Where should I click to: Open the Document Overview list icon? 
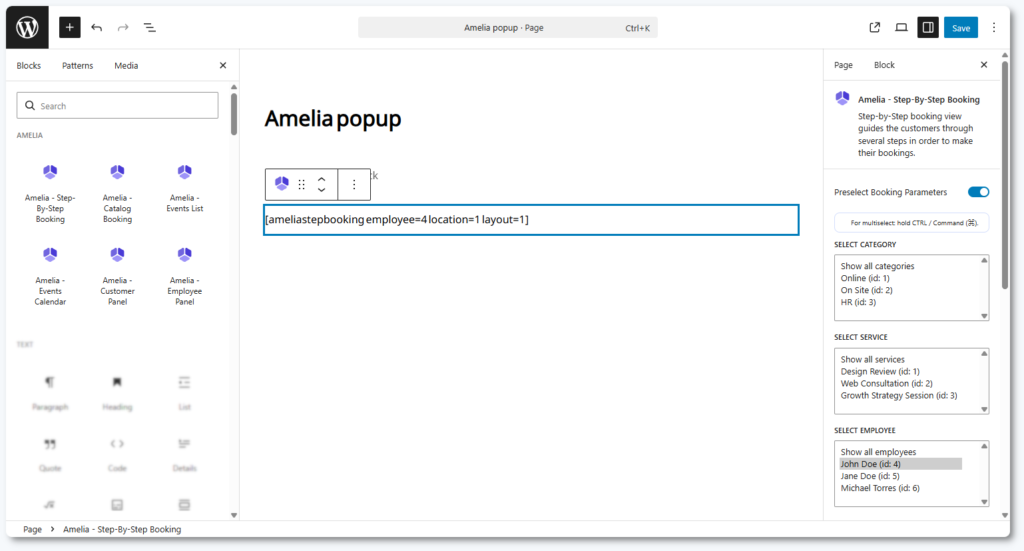pyautogui.click(x=149, y=28)
